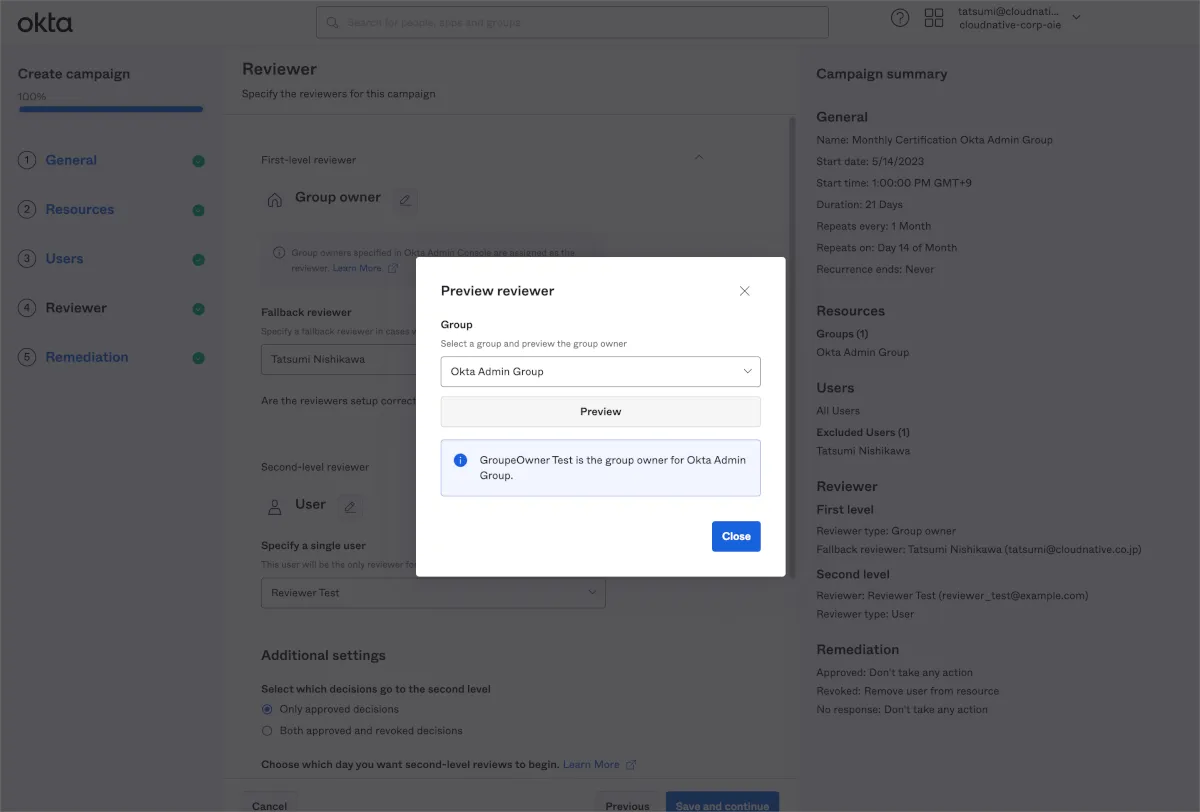This screenshot has width=1200, height=812.
Task: Click the Okta logo
Action: coord(45,22)
